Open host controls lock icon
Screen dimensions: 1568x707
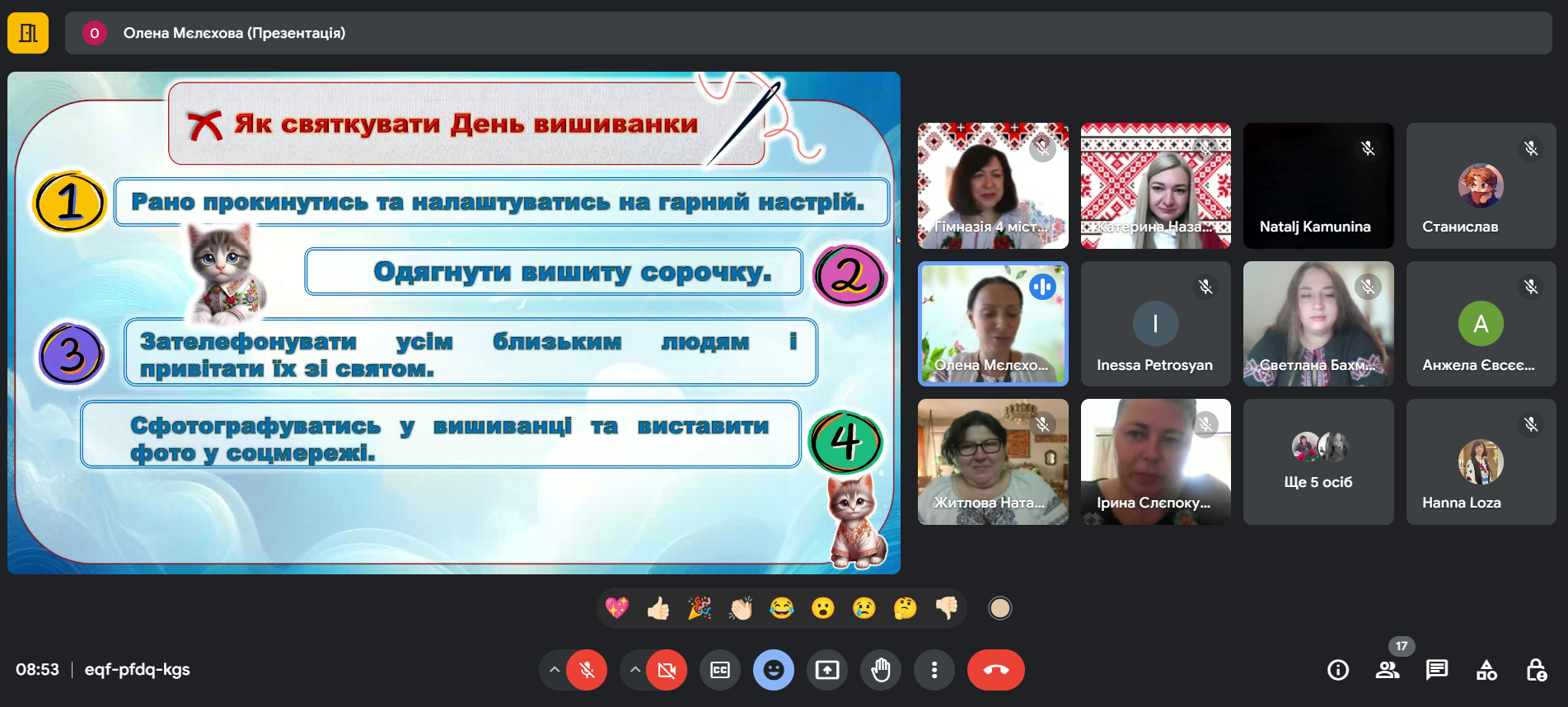1536,670
